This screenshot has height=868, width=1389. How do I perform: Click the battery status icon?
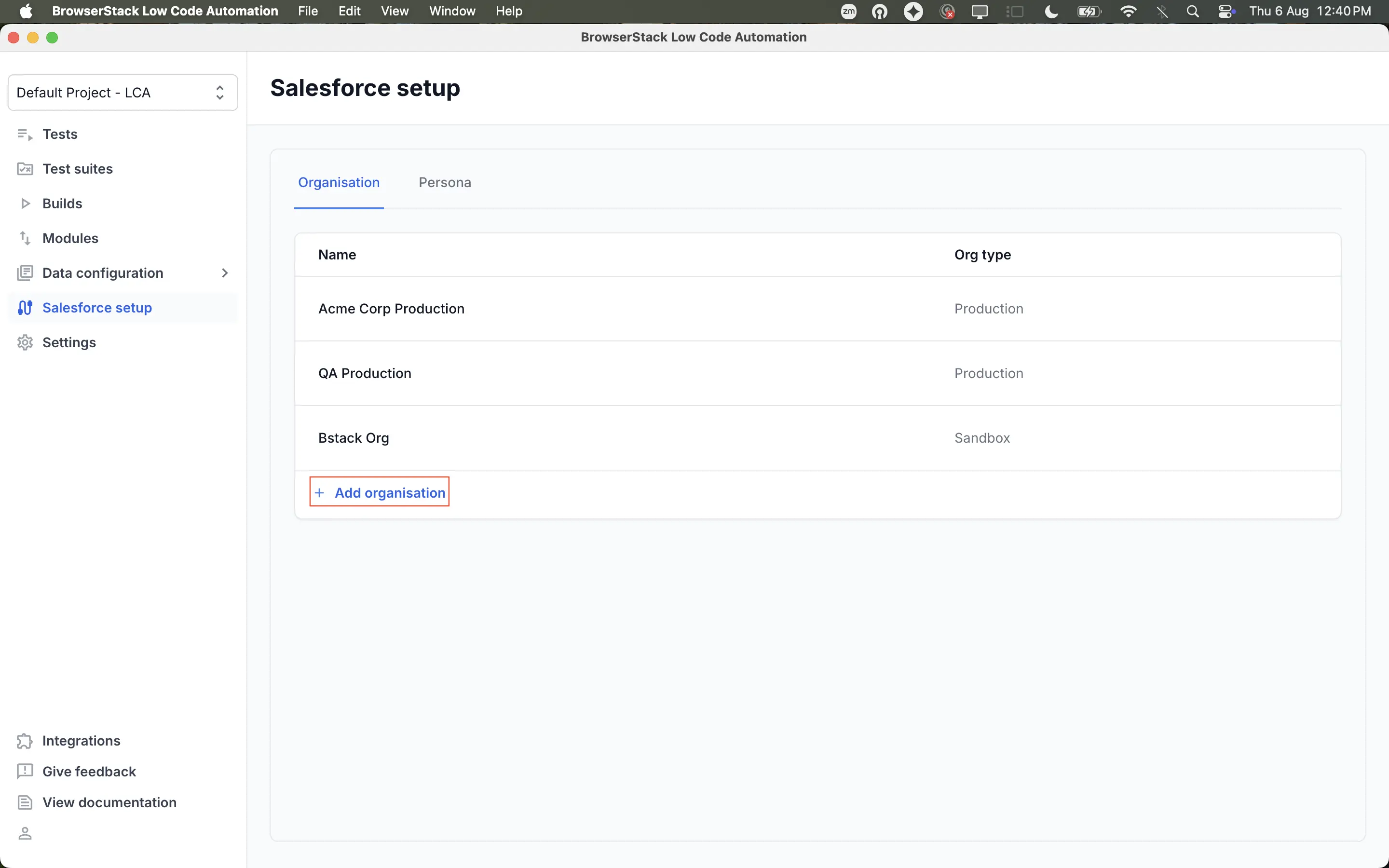pyautogui.click(x=1089, y=12)
